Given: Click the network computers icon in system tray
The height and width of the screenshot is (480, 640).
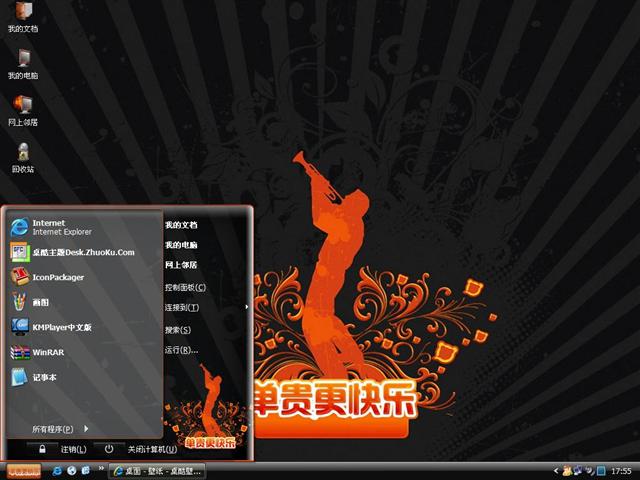Looking at the screenshot, I should point(578,471).
